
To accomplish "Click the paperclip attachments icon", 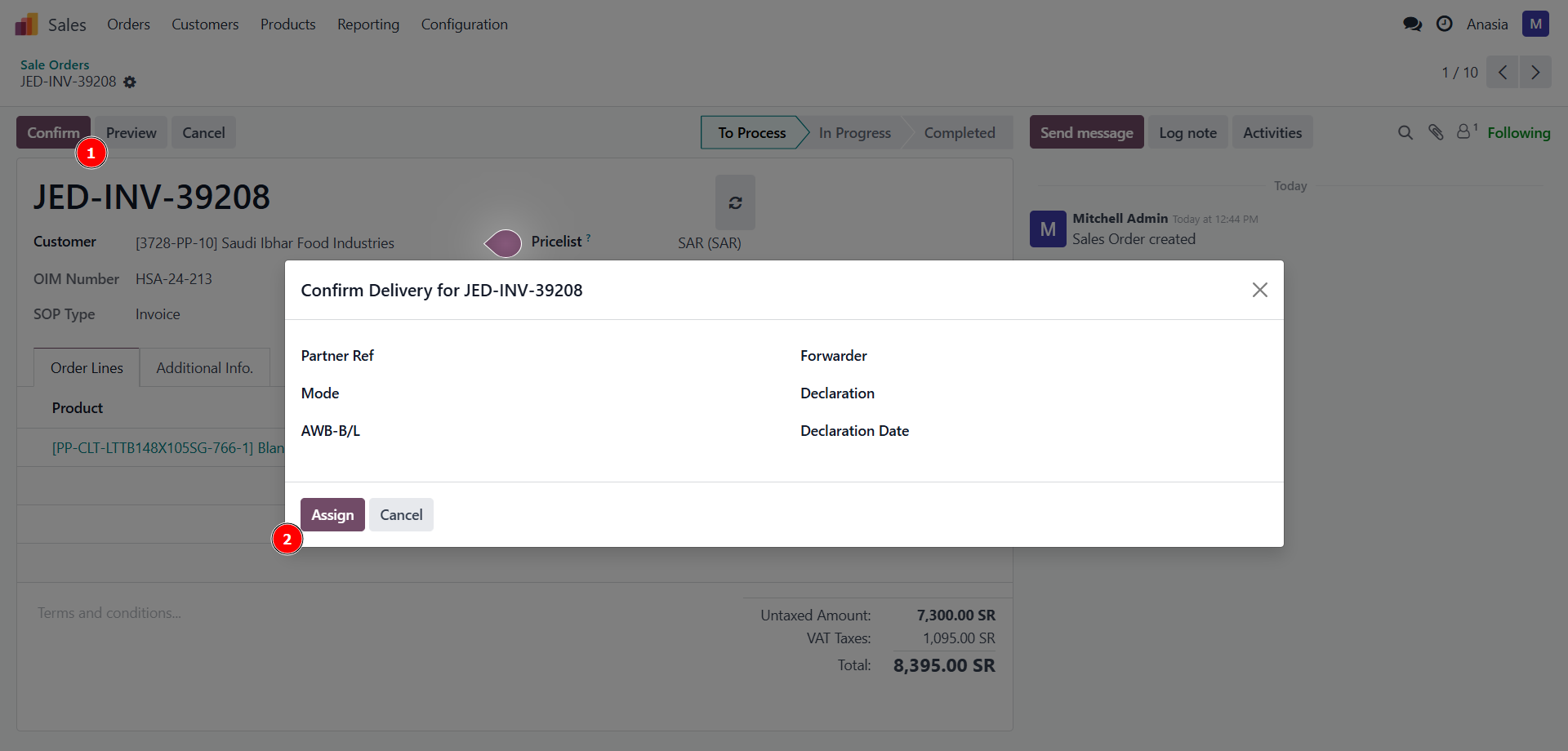I will (x=1436, y=133).
